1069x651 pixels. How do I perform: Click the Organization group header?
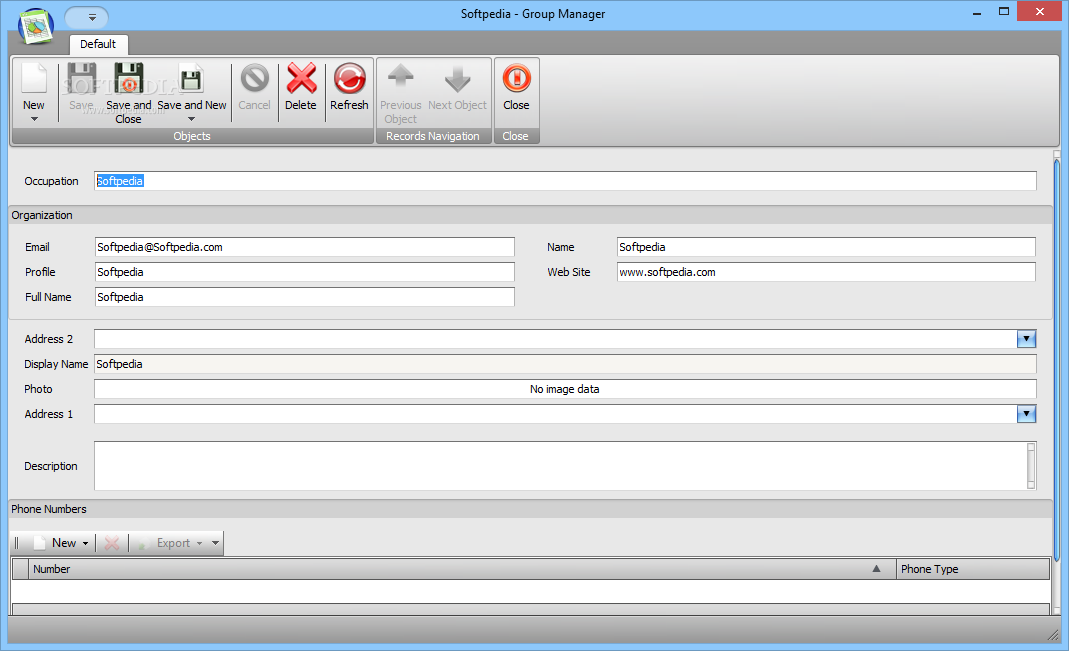pyautogui.click(x=530, y=215)
